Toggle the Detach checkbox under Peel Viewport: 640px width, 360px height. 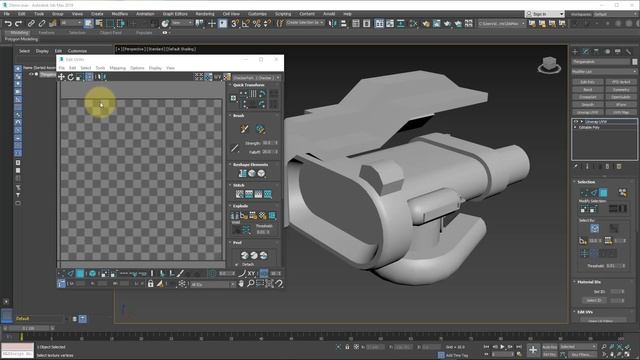coord(237,264)
